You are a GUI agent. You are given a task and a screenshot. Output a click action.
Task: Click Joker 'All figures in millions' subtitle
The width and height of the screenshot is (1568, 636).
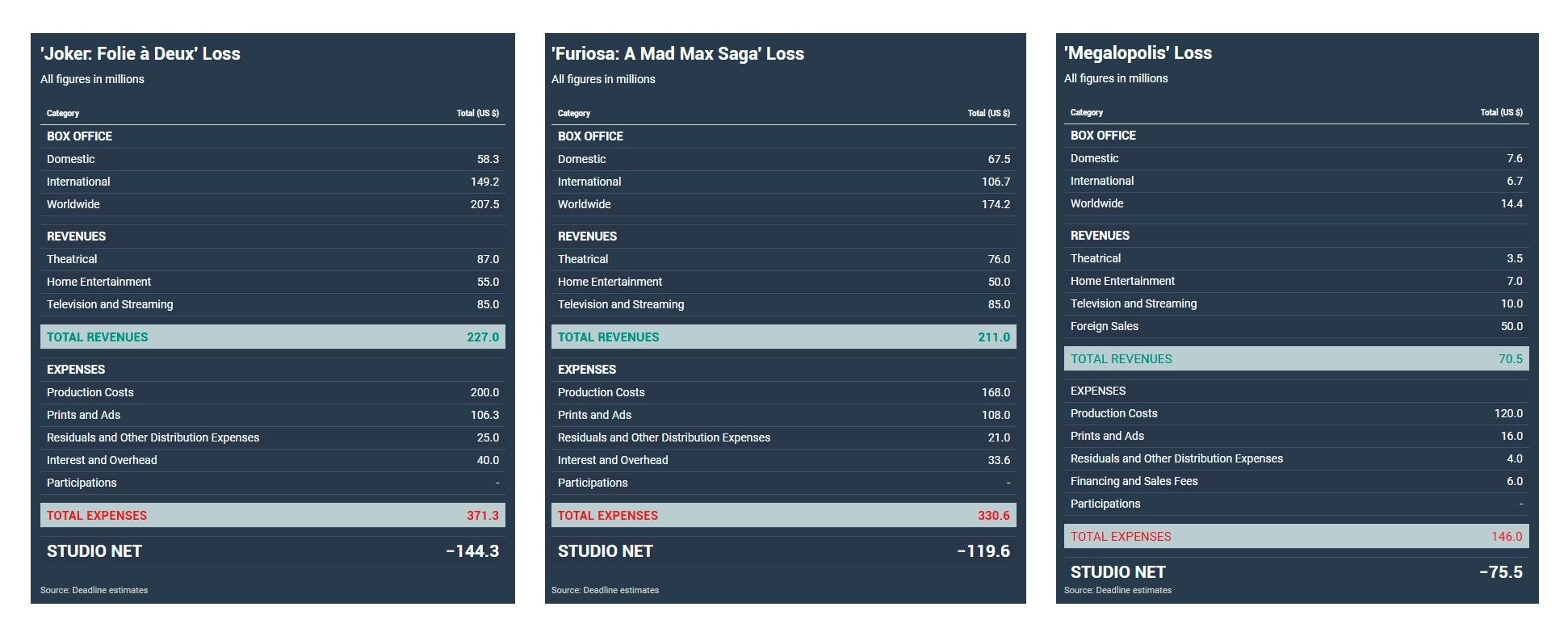[x=93, y=79]
